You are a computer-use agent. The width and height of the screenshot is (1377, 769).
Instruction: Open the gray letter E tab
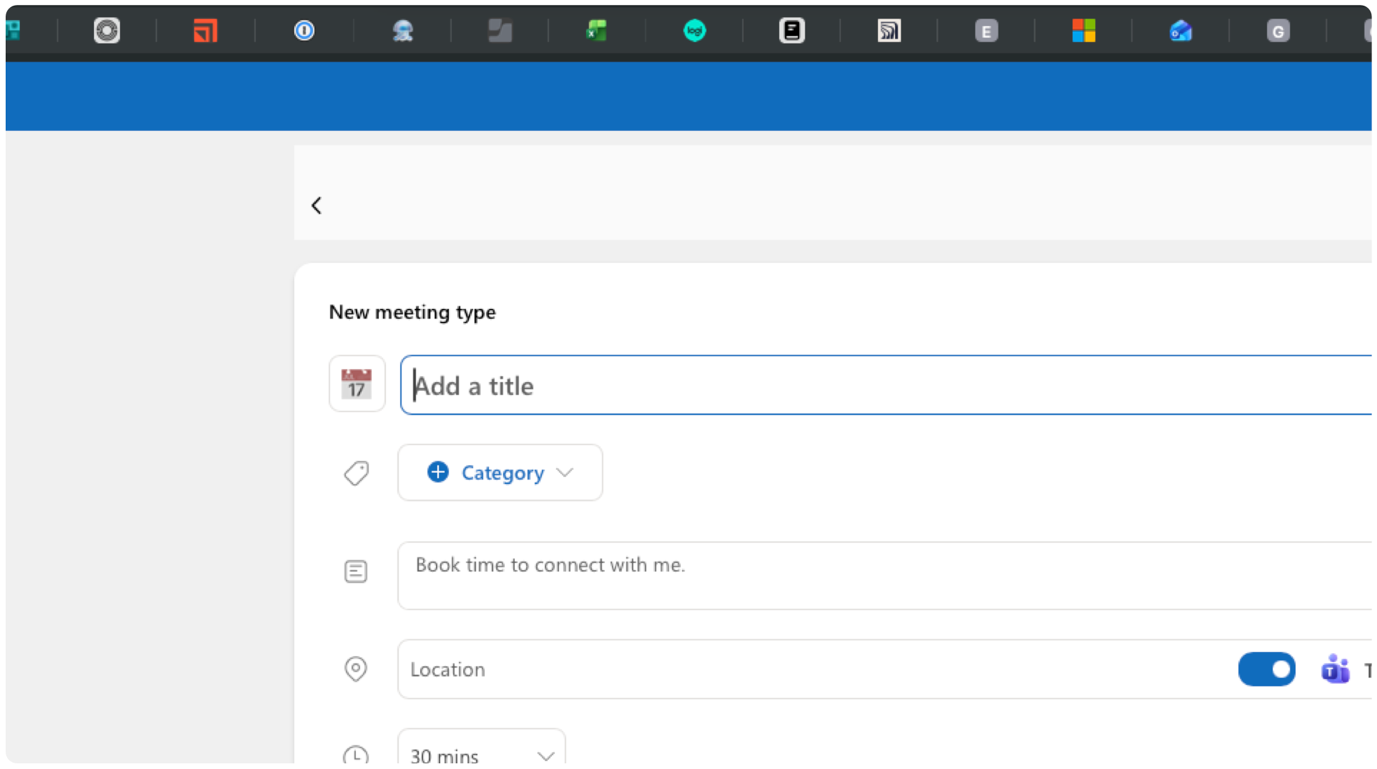987,31
